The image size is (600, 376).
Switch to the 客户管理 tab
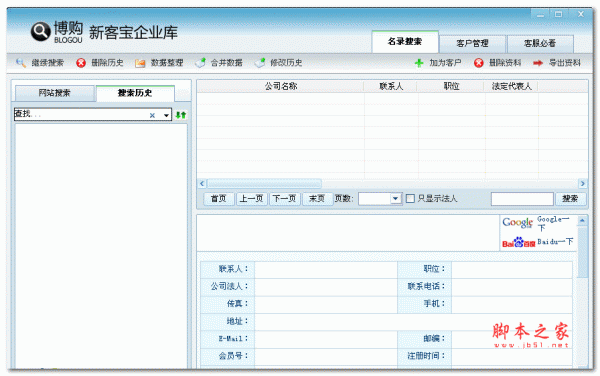[x=472, y=44]
